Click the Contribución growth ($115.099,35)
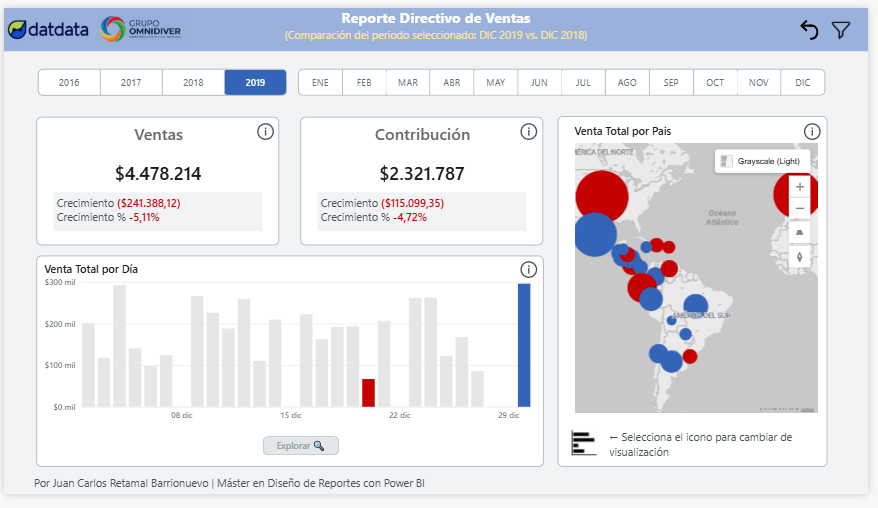This screenshot has height=508, width=878. pyautogui.click(x=412, y=203)
